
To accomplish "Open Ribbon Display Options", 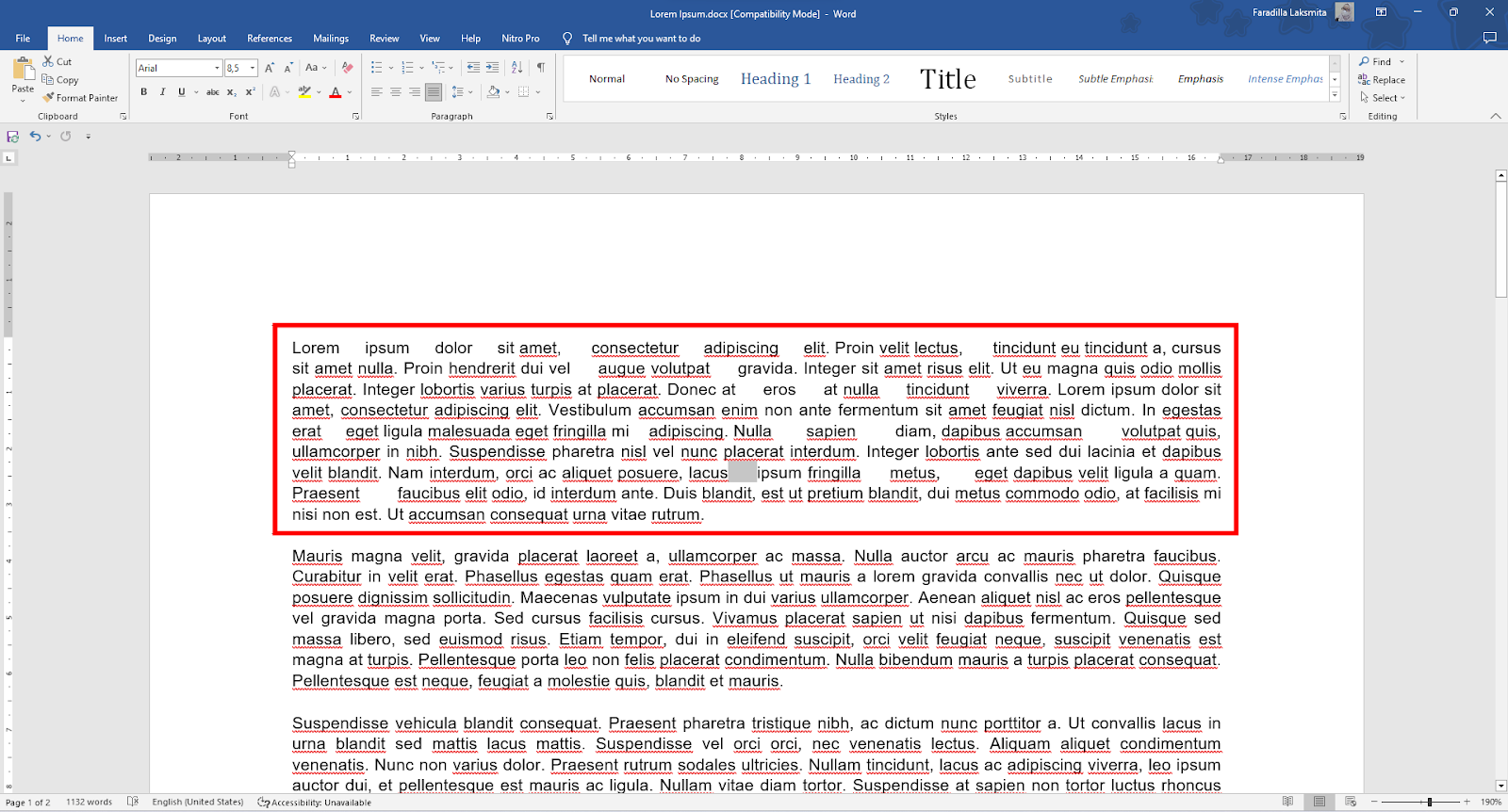I will 1381,12.
